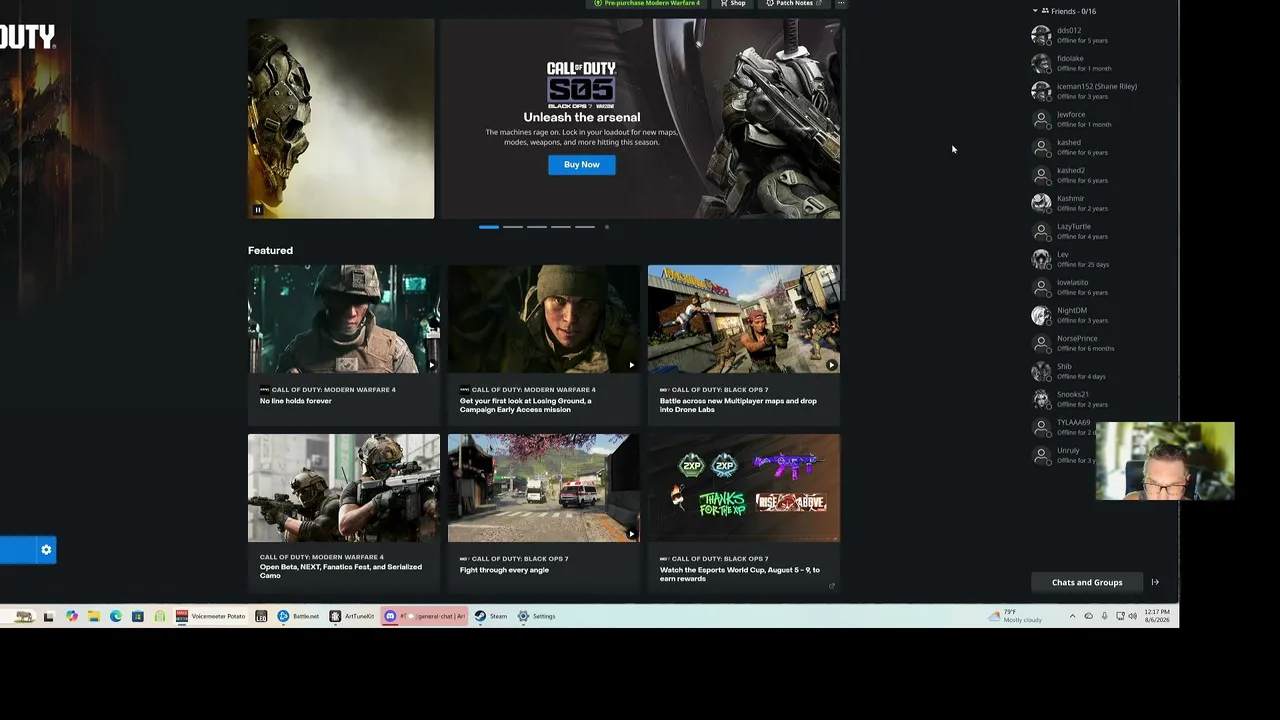This screenshot has width=1280, height=720.
Task: Click external link icon on Esports World Cup card
Action: 831,586
